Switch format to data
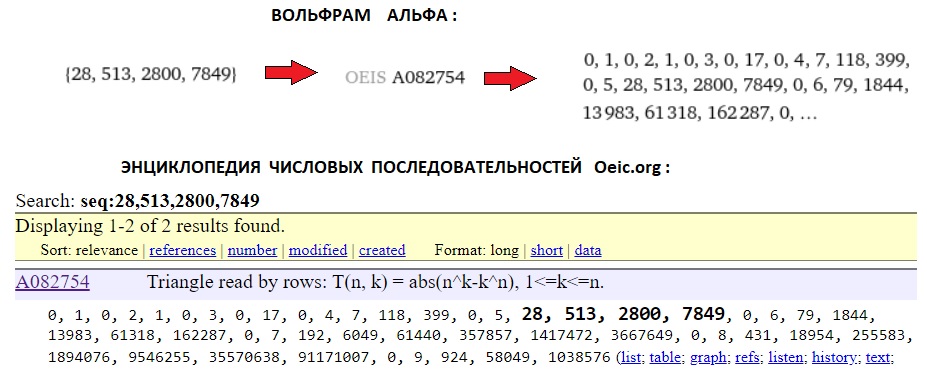Screen dimensions: 927x372 click(x=588, y=250)
